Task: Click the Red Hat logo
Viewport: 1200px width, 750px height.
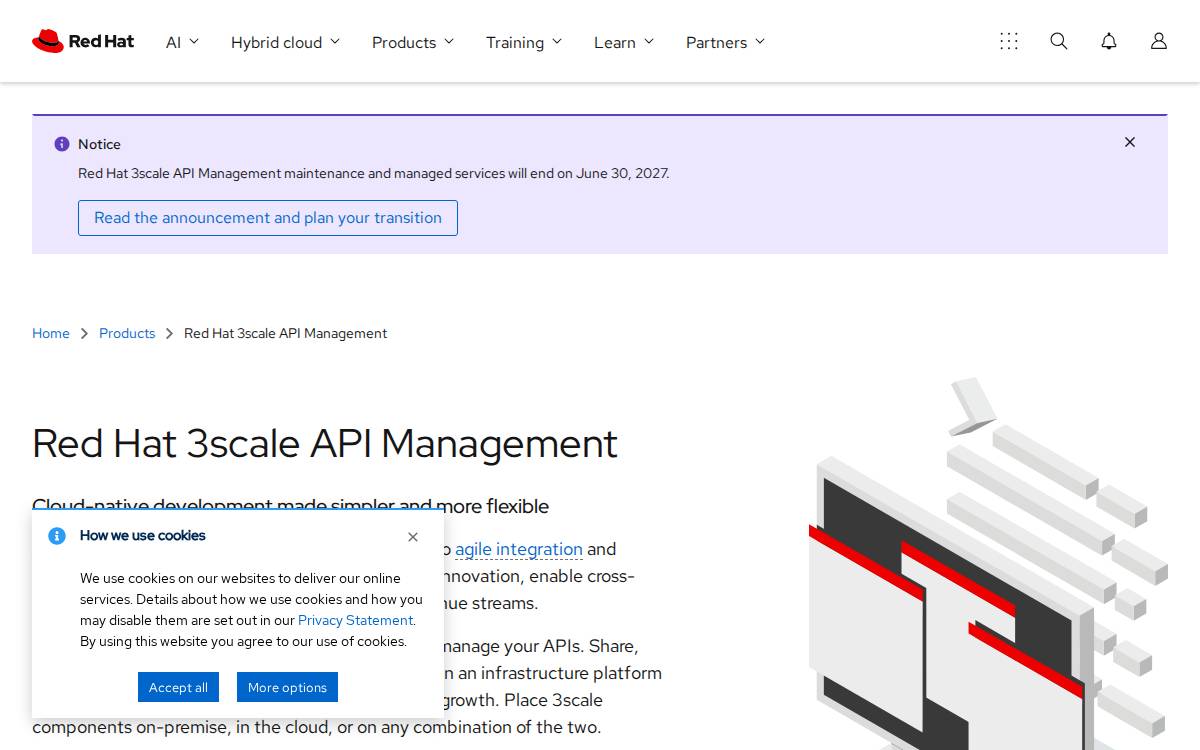Action: [83, 41]
